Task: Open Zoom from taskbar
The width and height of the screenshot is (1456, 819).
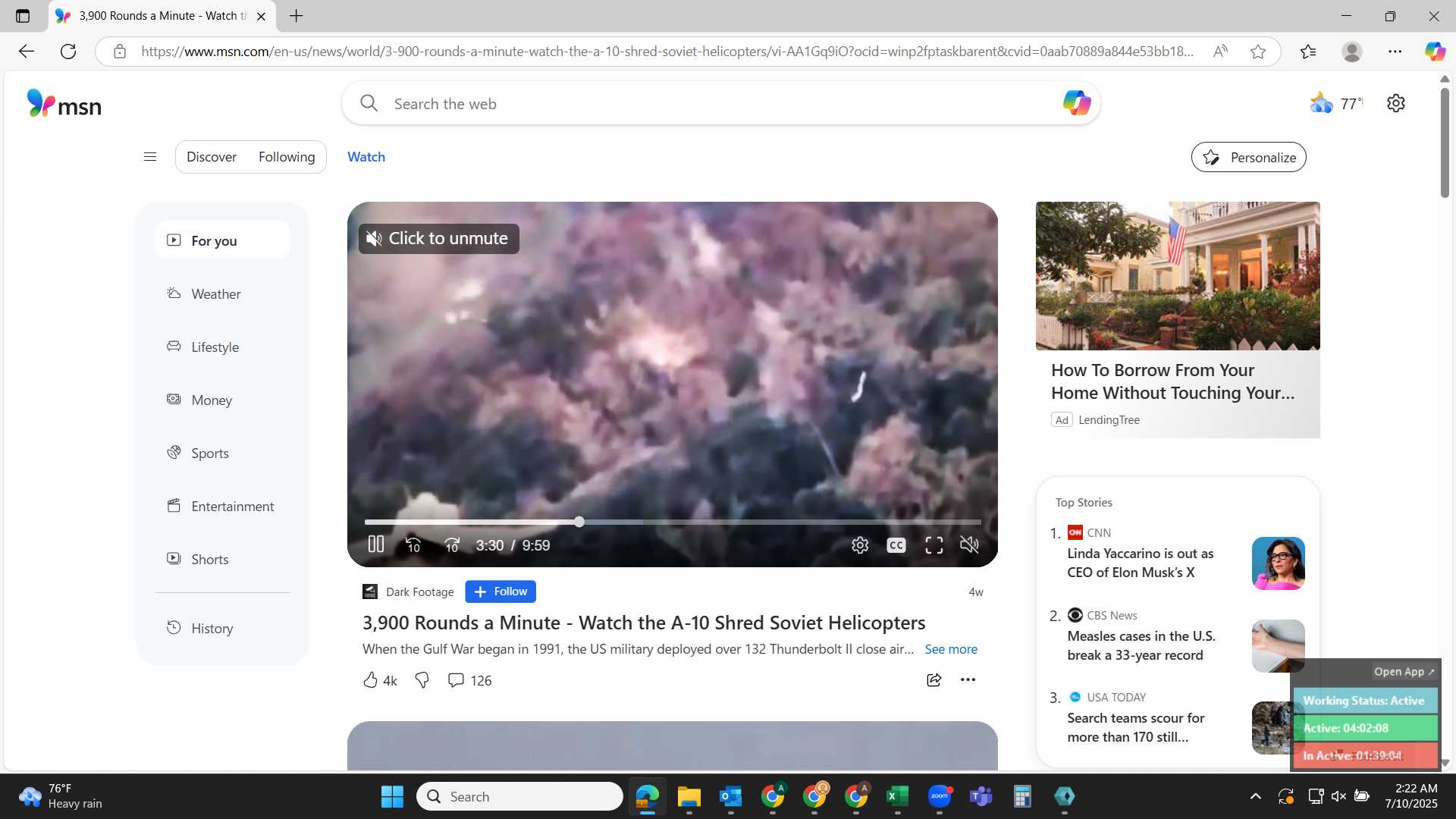Action: tap(940, 797)
